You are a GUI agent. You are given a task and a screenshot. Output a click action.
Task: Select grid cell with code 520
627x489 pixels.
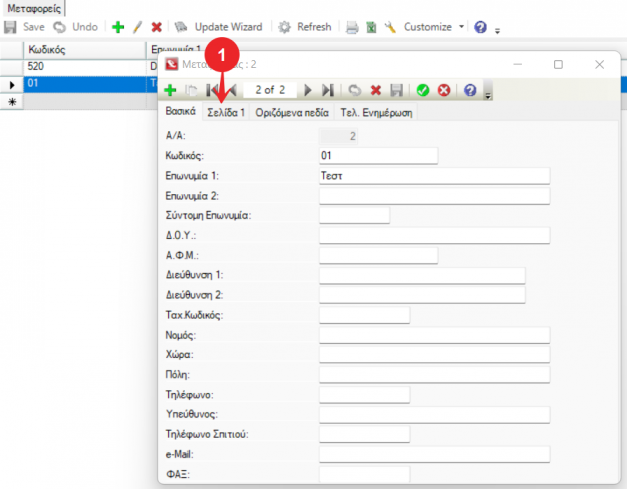[x=85, y=66]
